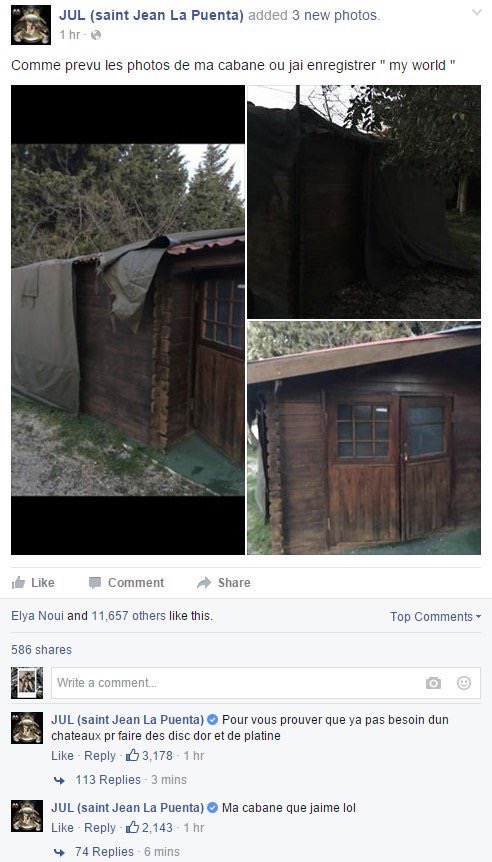This screenshot has height=862, width=492.
Task: Open JUL's profile picture on the post
Action: (x=31, y=25)
